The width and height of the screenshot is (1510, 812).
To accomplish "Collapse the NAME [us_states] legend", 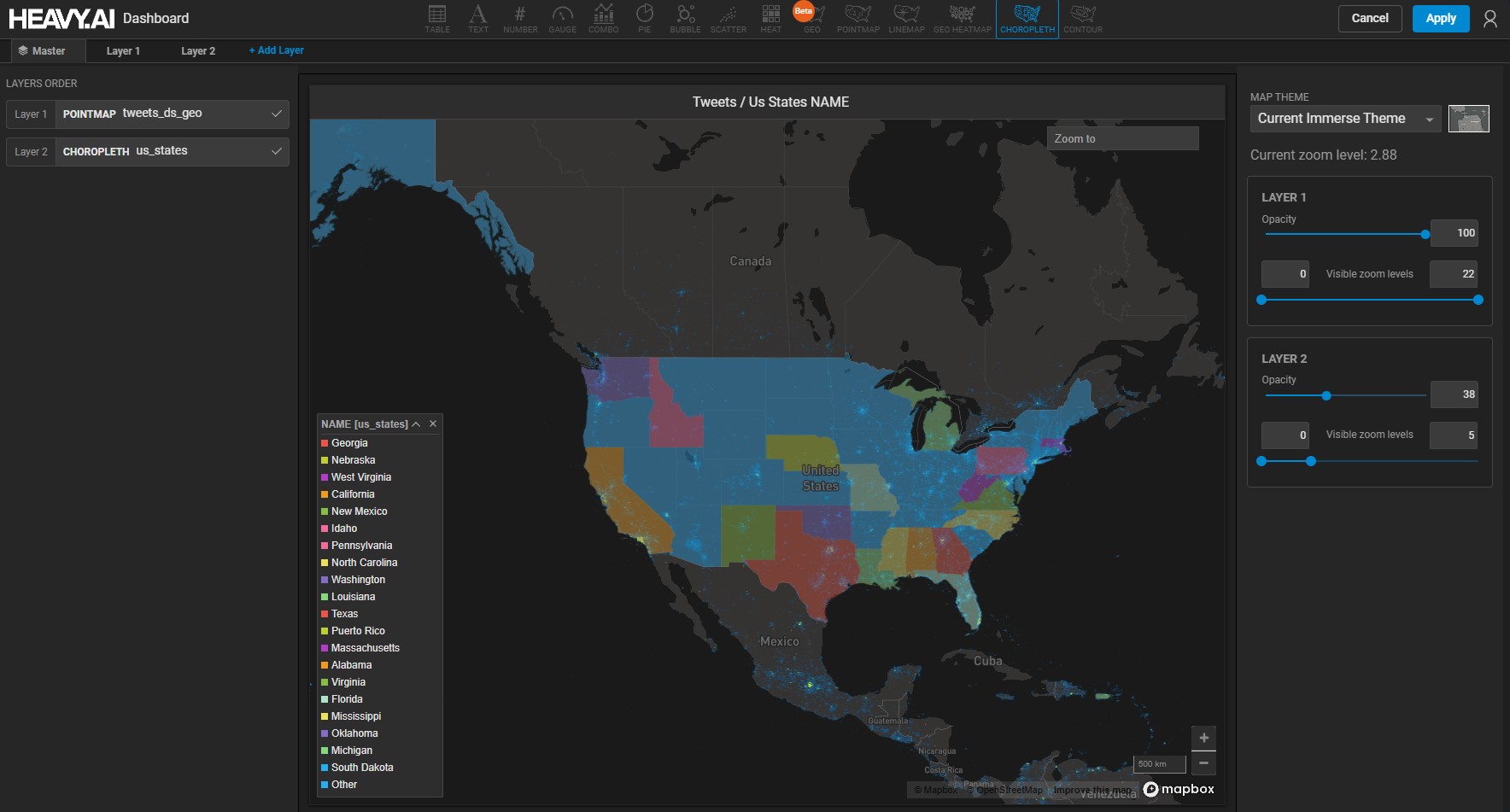I will point(416,424).
